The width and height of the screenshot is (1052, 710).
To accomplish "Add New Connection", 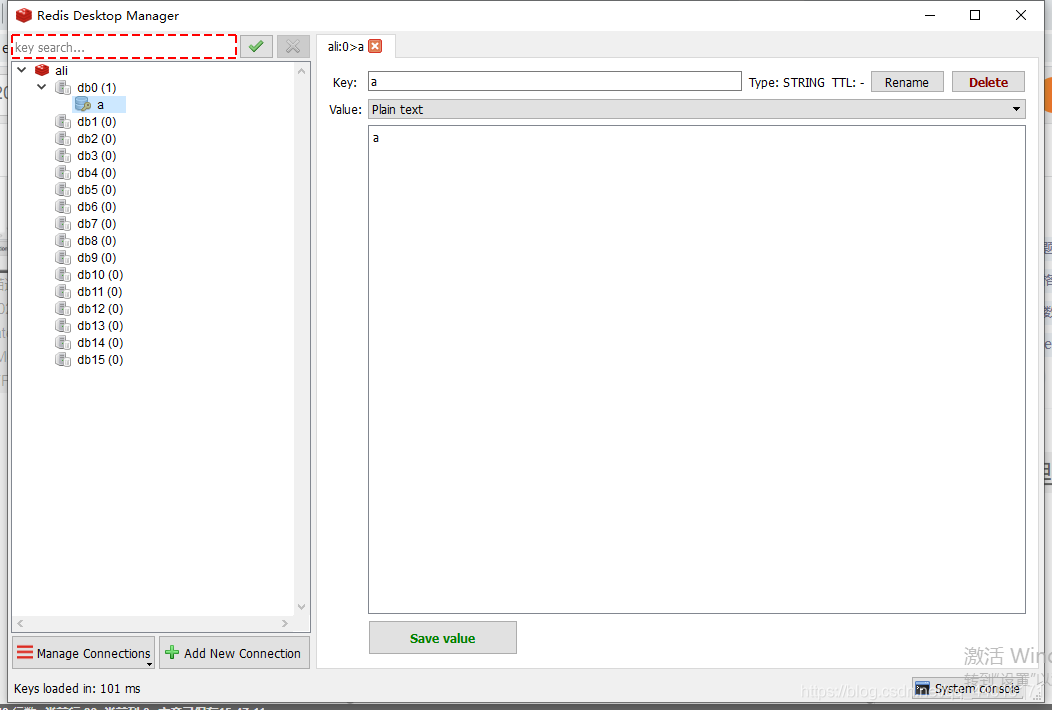I will tap(234, 653).
